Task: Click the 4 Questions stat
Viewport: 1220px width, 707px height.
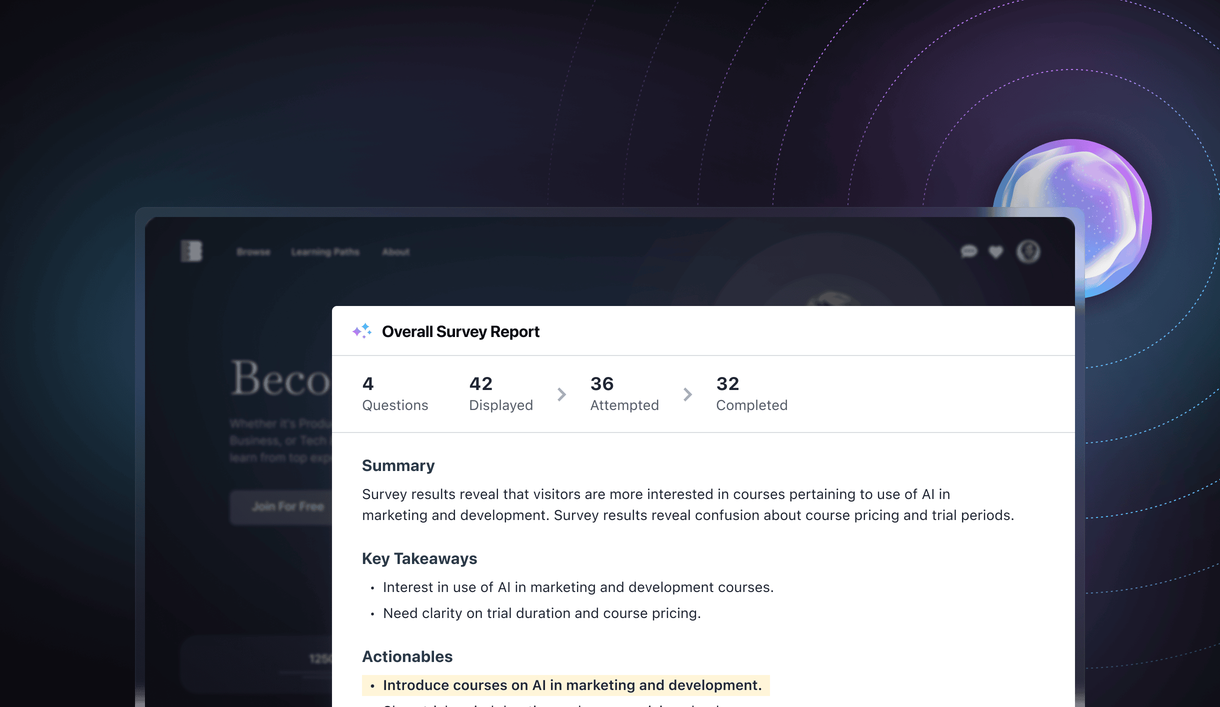Action: pos(395,393)
